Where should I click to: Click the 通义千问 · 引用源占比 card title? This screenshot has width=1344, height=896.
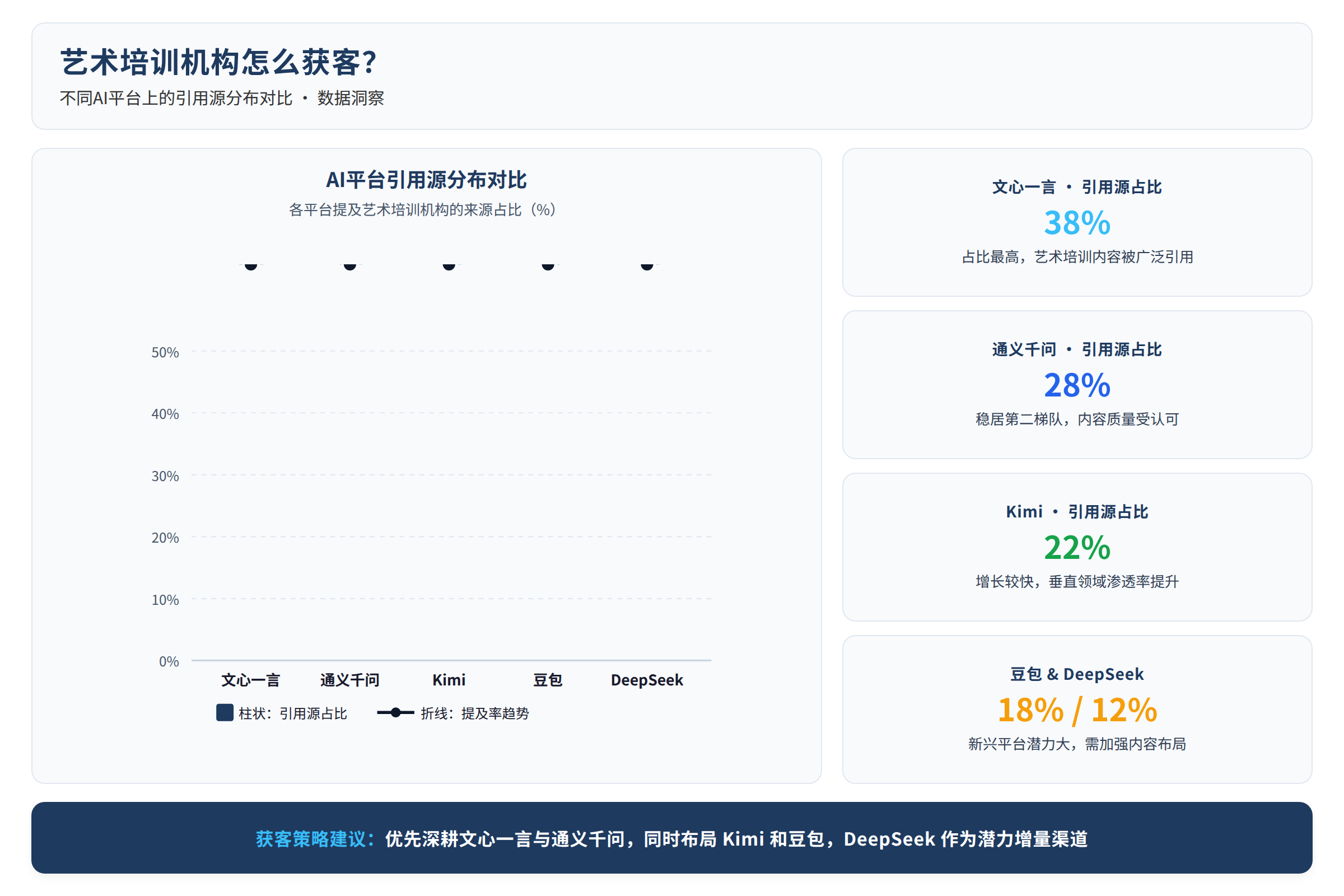pyautogui.click(x=1077, y=349)
